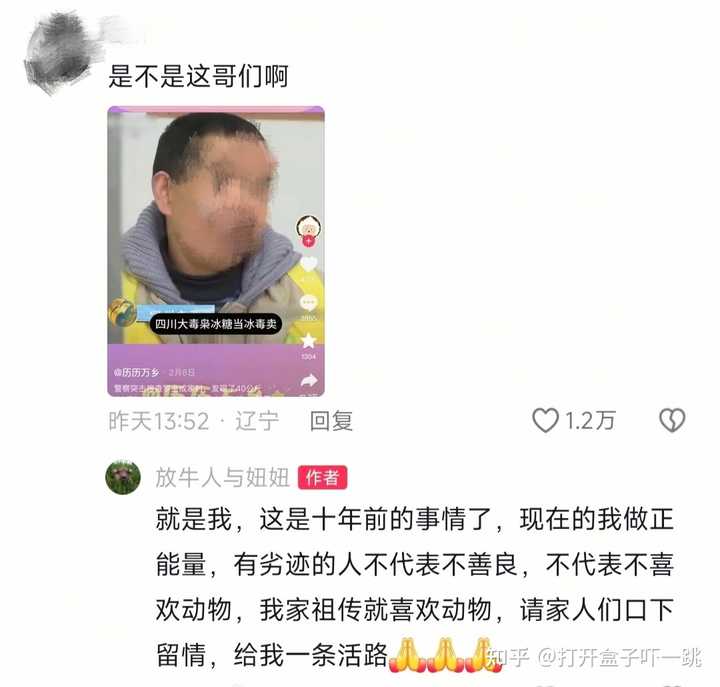Screen dimensions: 720x687
Task: Click the @历历万乡 username in thumbnail
Action: tap(137, 372)
